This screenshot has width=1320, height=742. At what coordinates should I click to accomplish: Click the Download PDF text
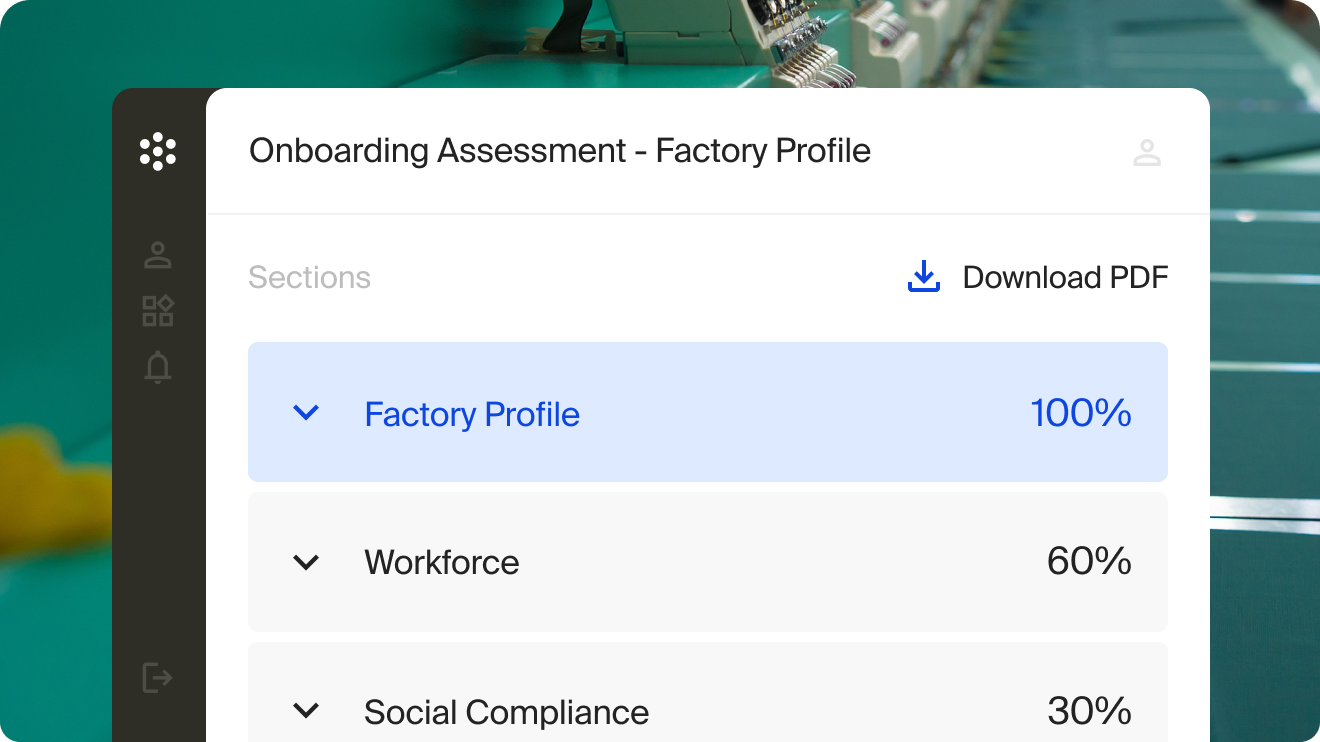point(1065,277)
